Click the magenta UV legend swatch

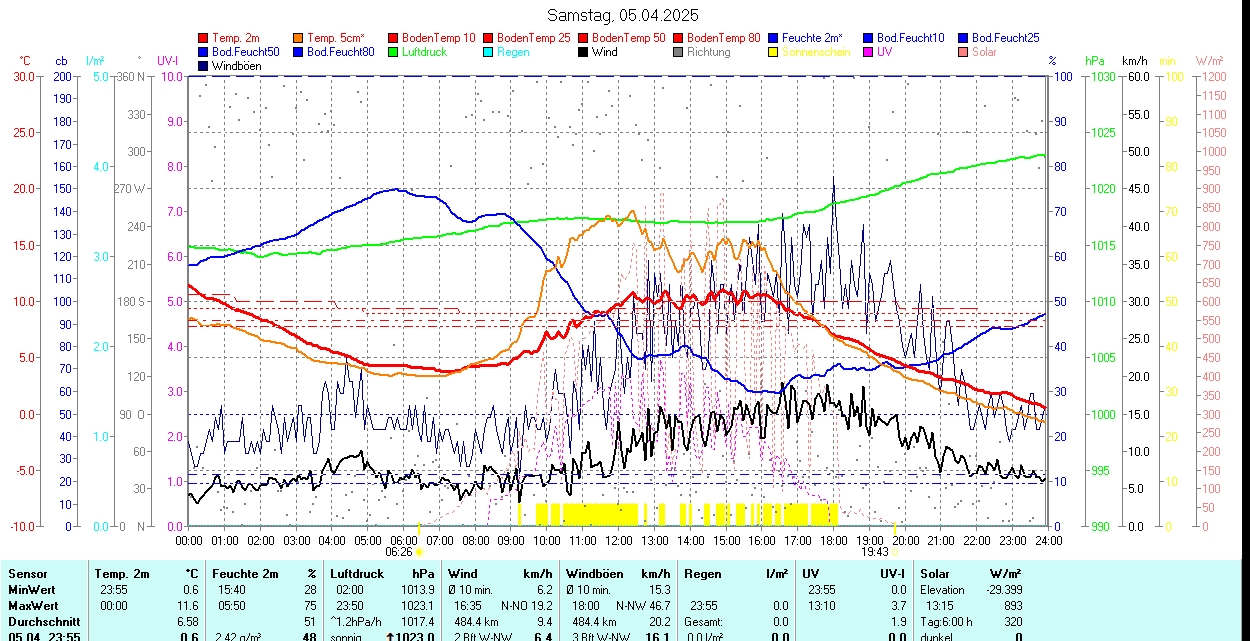tap(869, 52)
